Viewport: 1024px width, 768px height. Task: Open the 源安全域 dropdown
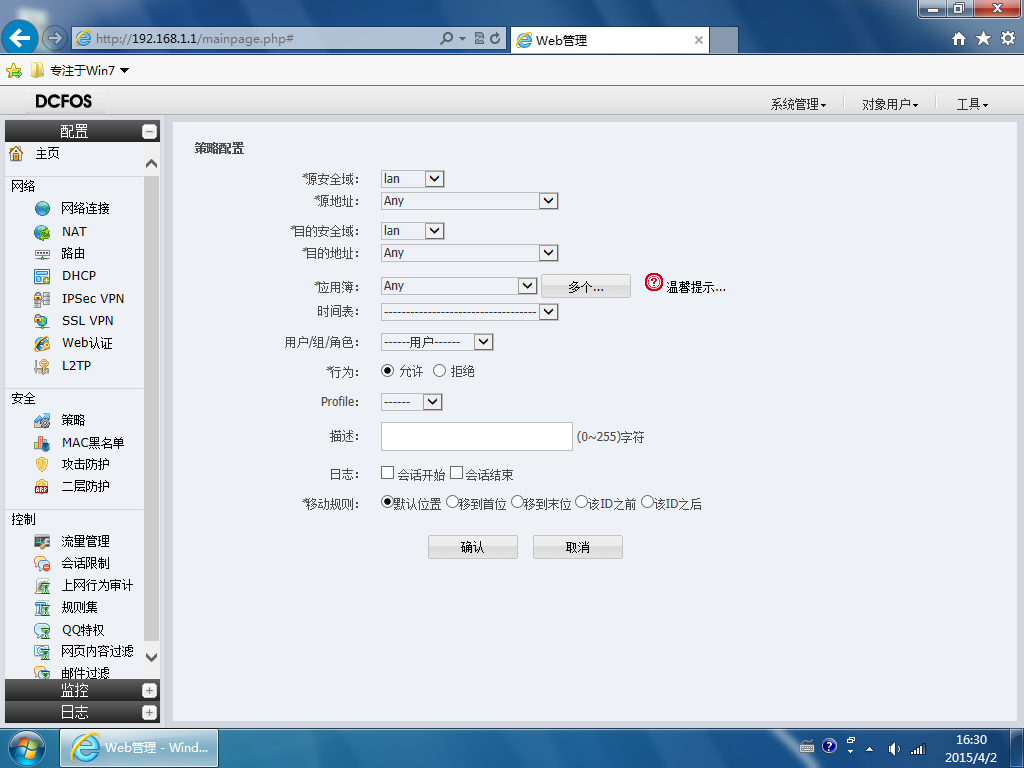[x=413, y=179]
